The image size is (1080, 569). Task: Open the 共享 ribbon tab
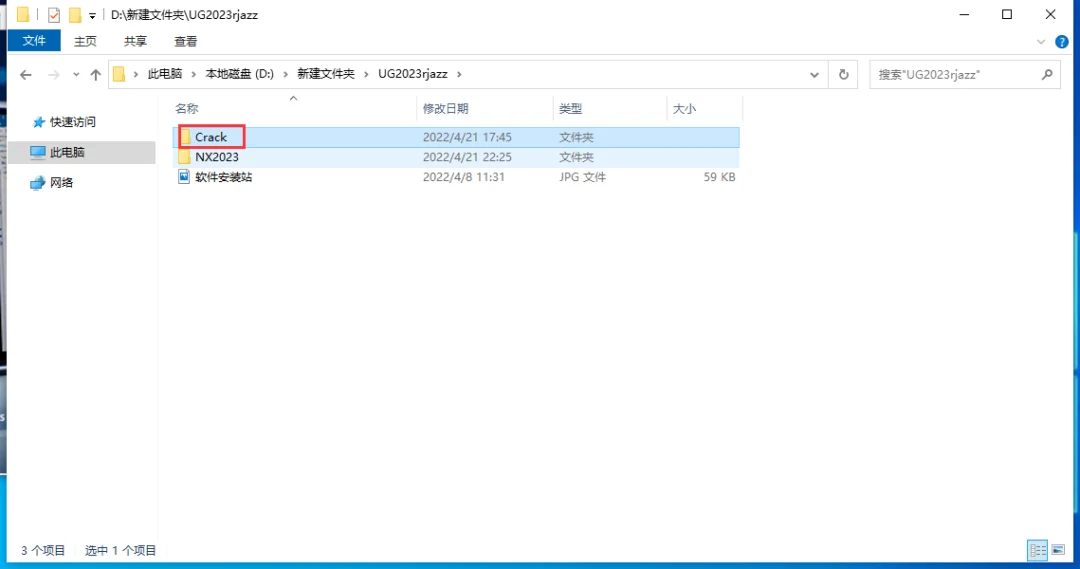[x=135, y=41]
